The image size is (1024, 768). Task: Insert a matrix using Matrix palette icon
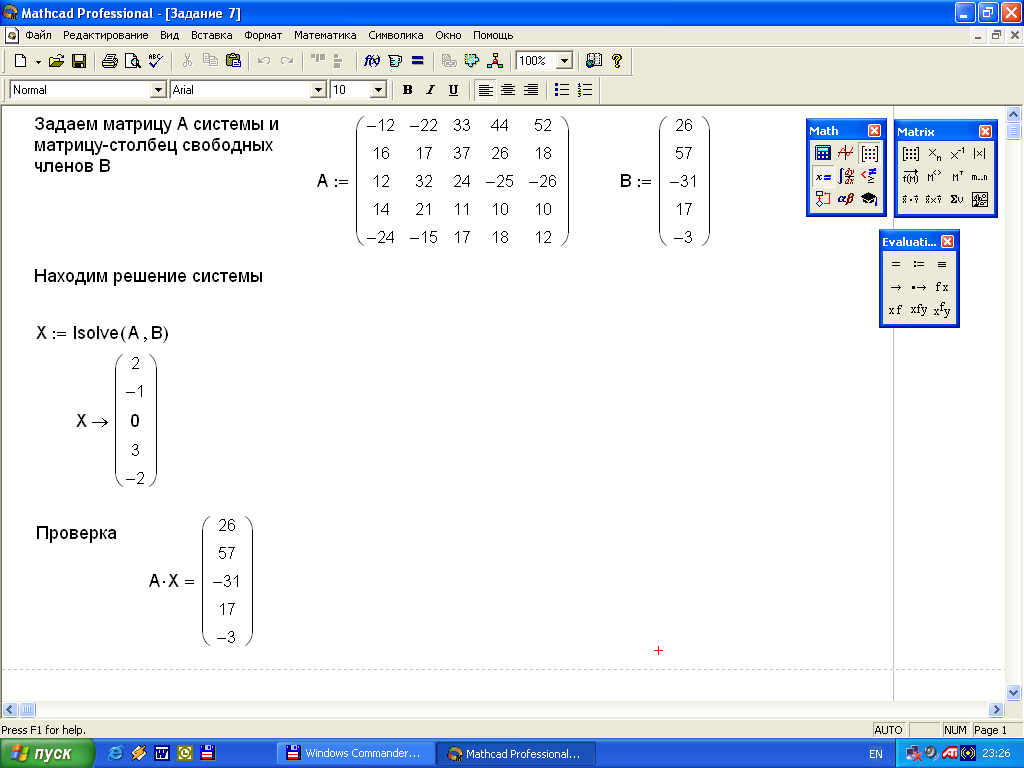[x=910, y=154]
